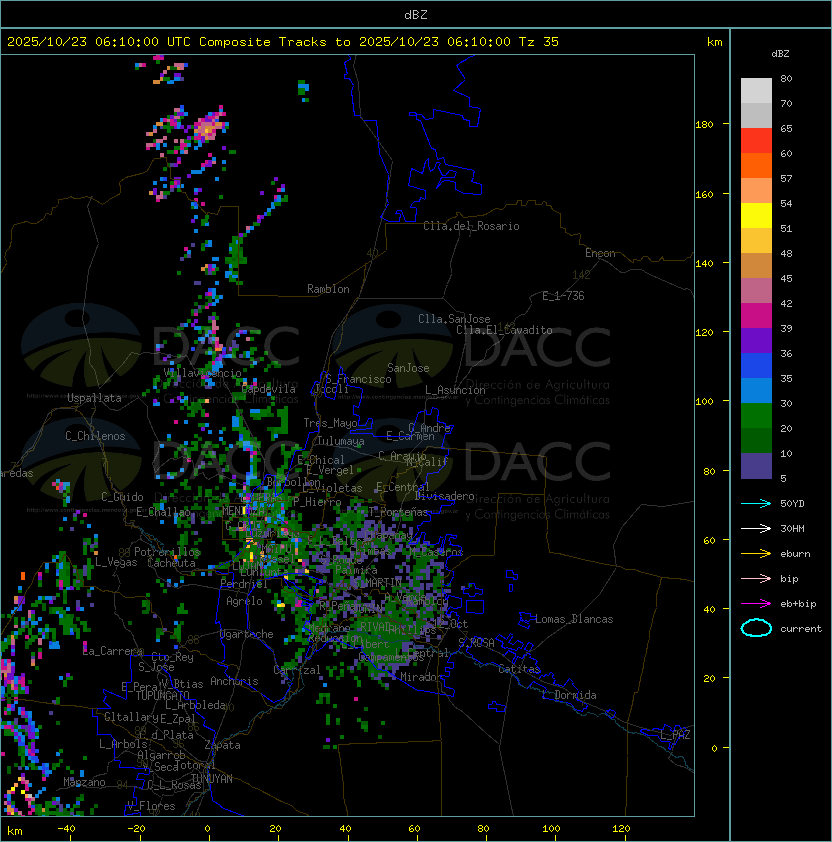Click the Mirador map label

pos(422,677)
